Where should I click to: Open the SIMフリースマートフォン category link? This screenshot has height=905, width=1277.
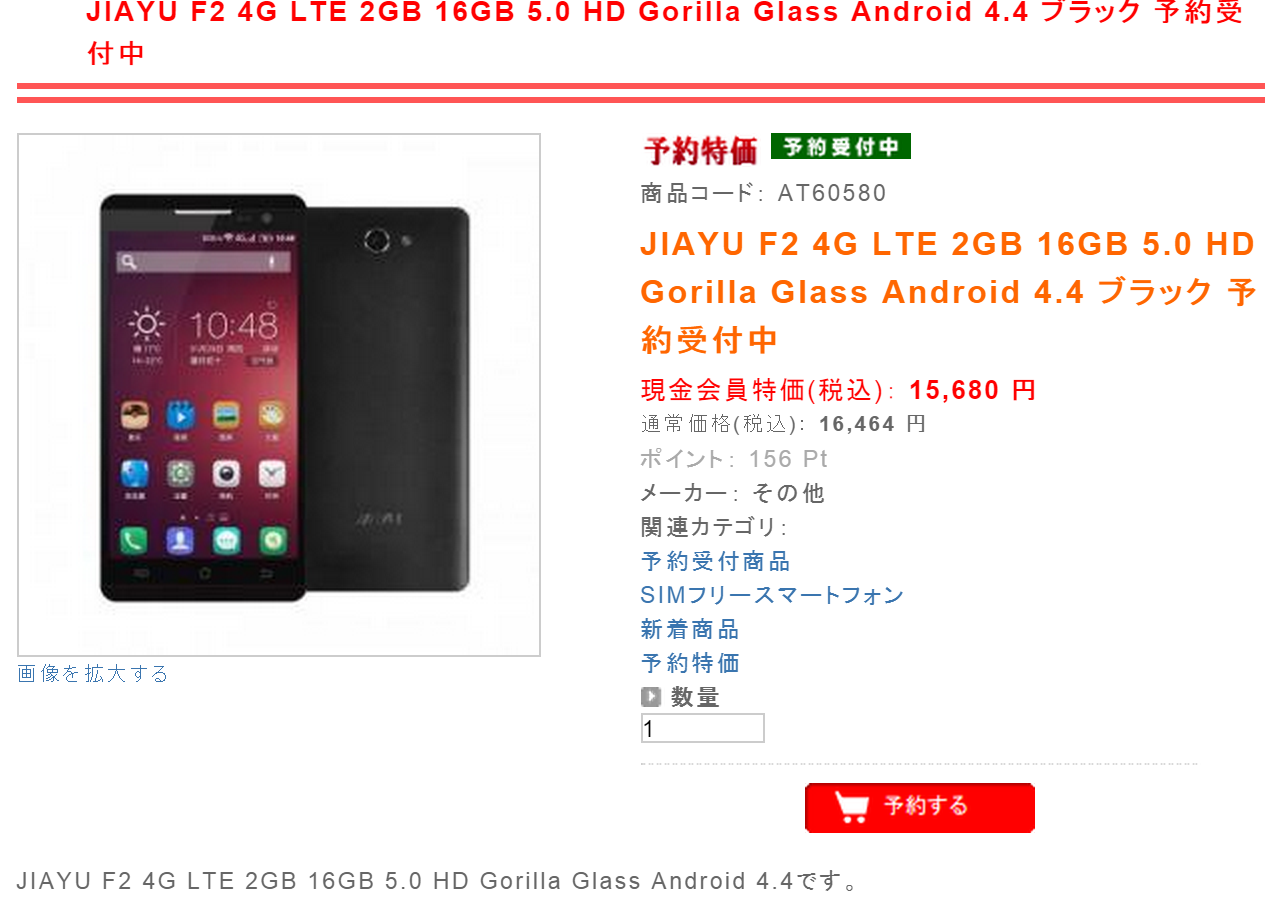click(772, 595)
